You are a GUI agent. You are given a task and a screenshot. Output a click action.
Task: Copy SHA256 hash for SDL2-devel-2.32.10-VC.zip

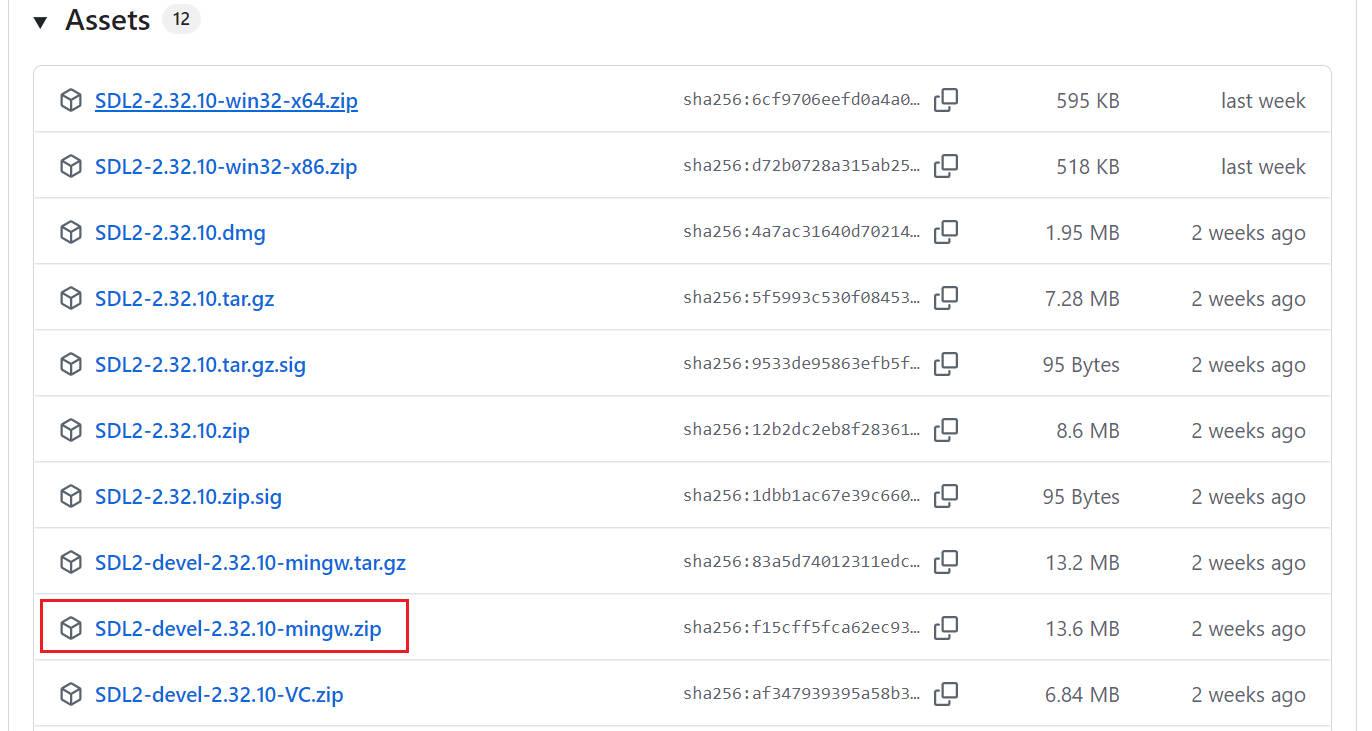point(946,694)
